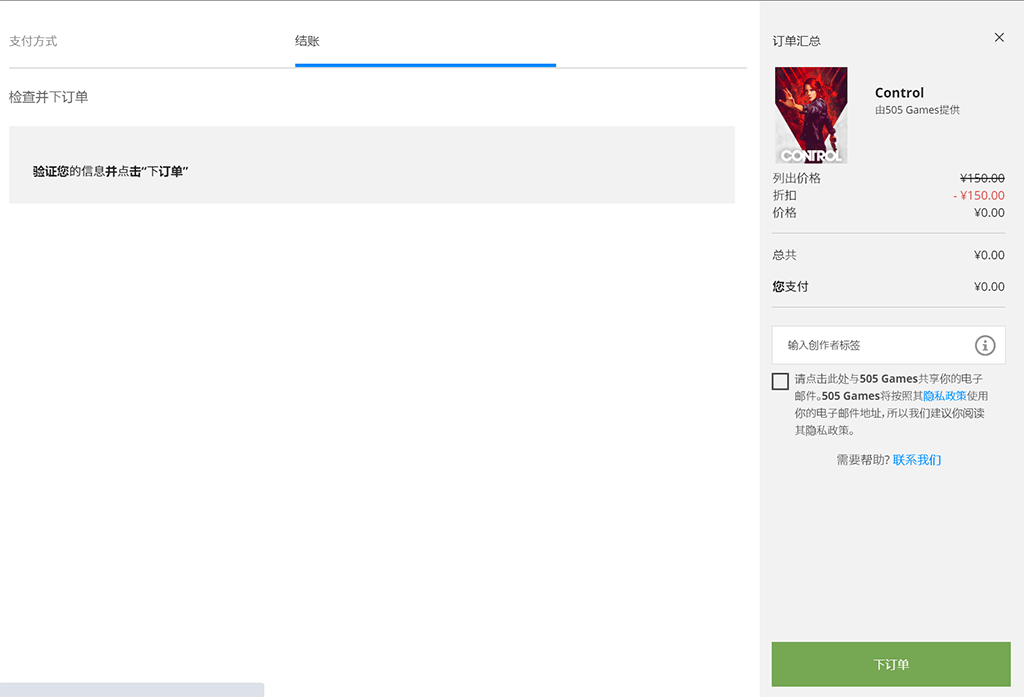
Task: Click the 检查并下订单 section heading
Action: click(x=49, y=97)
